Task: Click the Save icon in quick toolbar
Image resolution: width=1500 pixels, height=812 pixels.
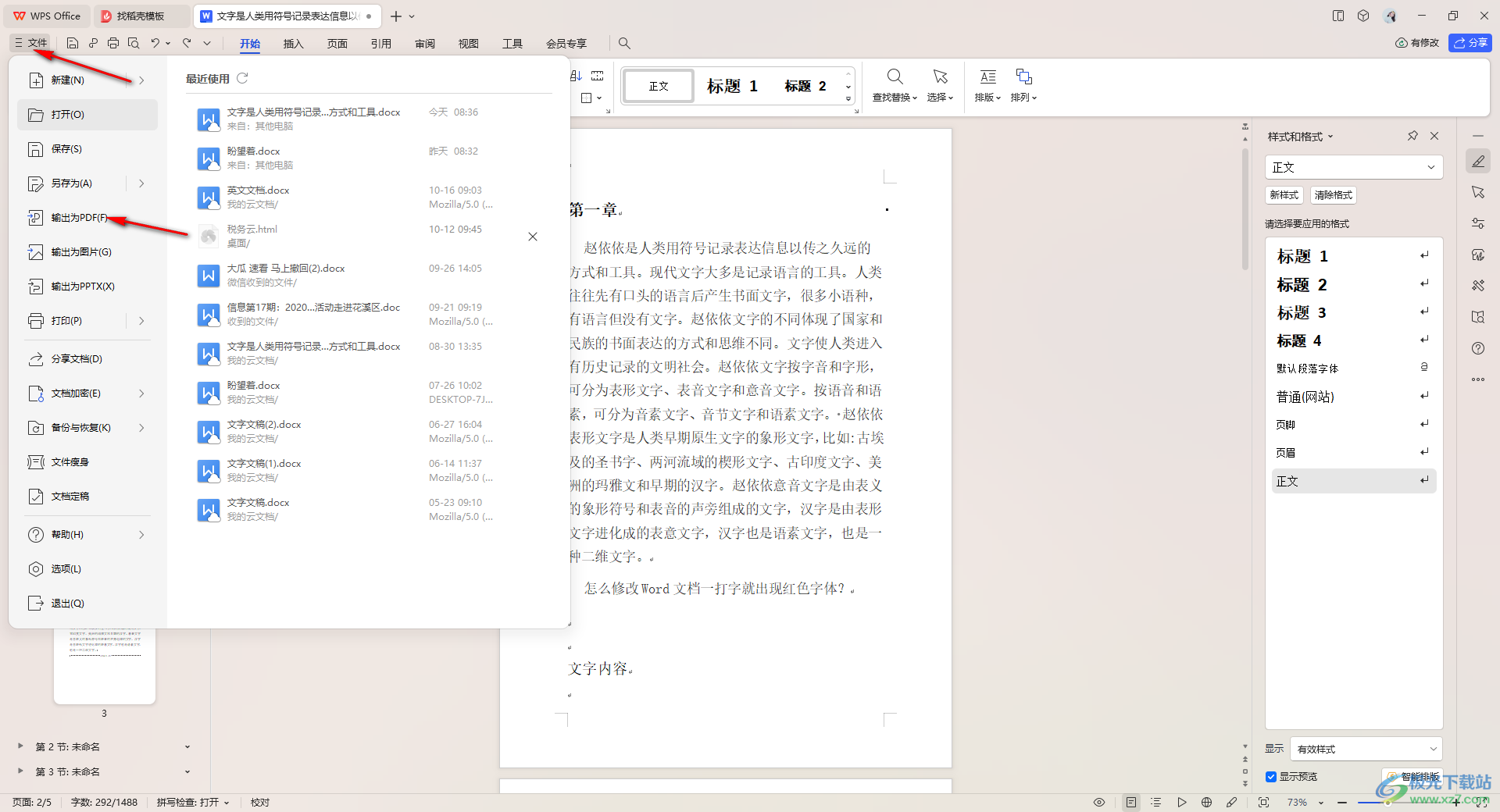Action: (72, 44)
